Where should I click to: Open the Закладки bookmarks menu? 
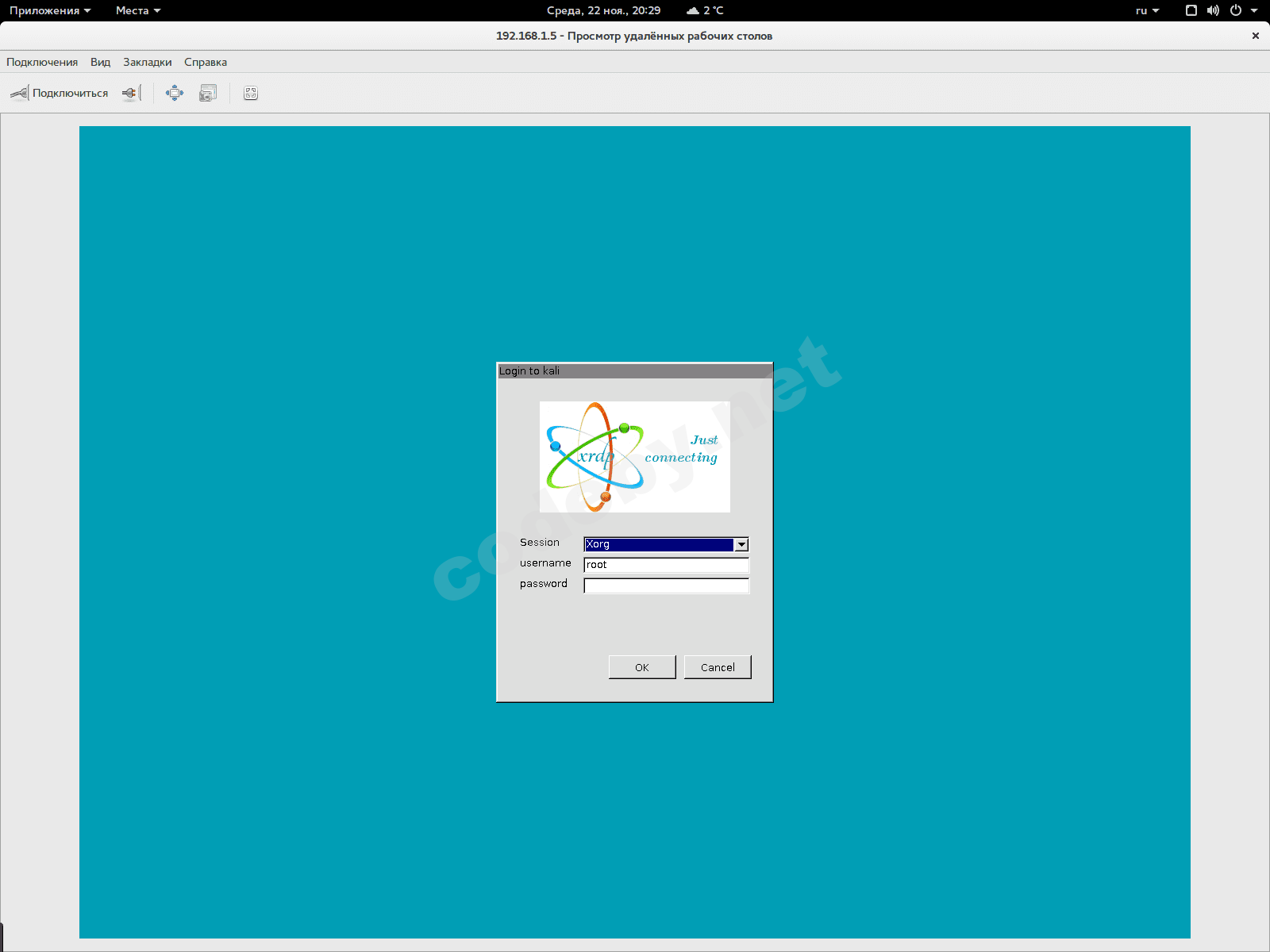coord(147,62)
